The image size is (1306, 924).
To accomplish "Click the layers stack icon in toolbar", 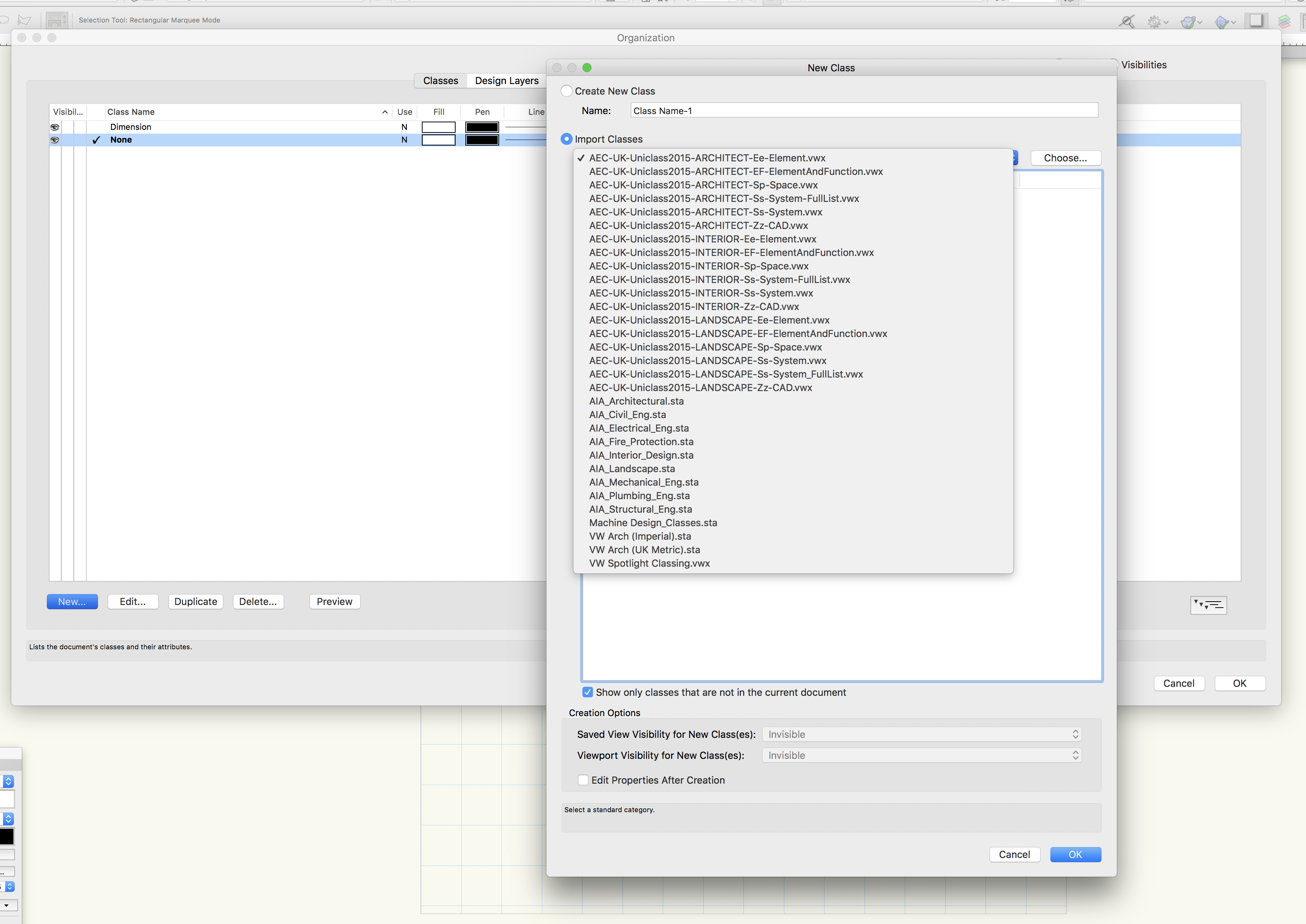I will 1284,22.
